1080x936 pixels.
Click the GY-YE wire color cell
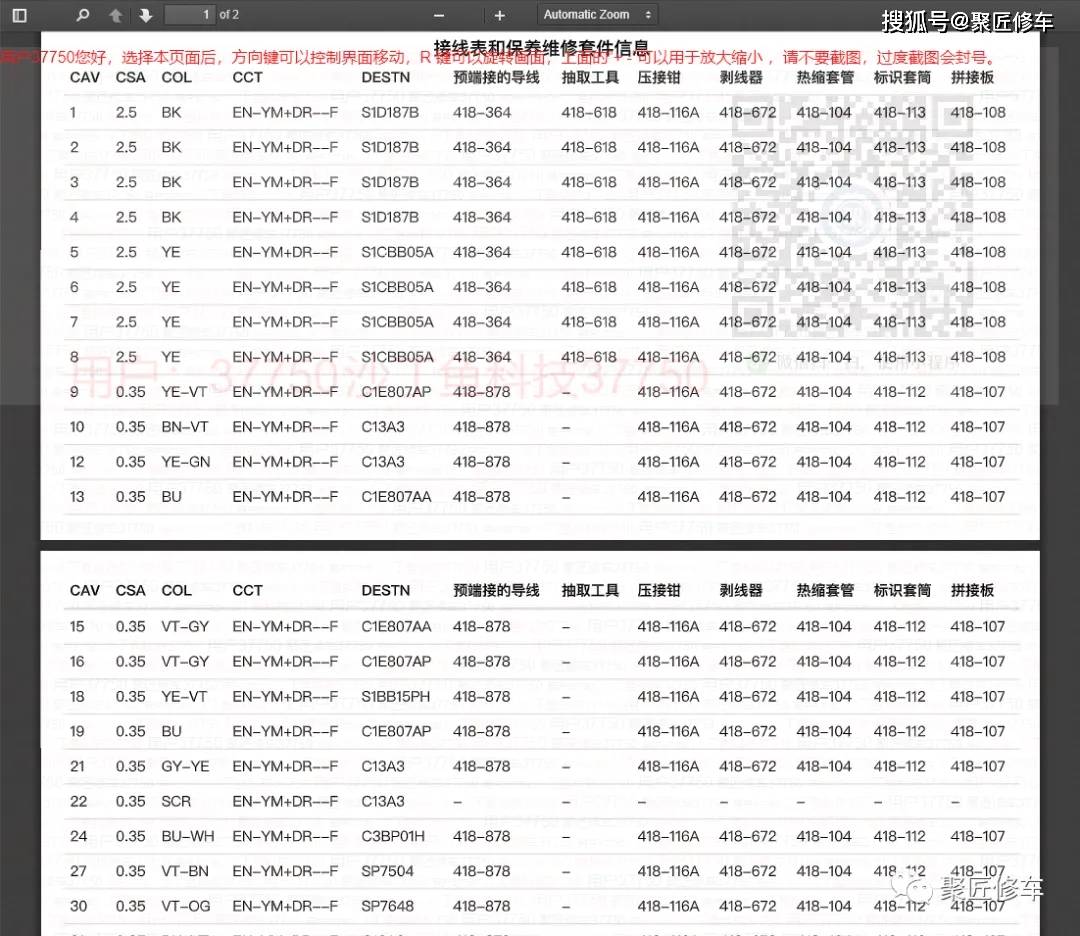coord(185,766)
